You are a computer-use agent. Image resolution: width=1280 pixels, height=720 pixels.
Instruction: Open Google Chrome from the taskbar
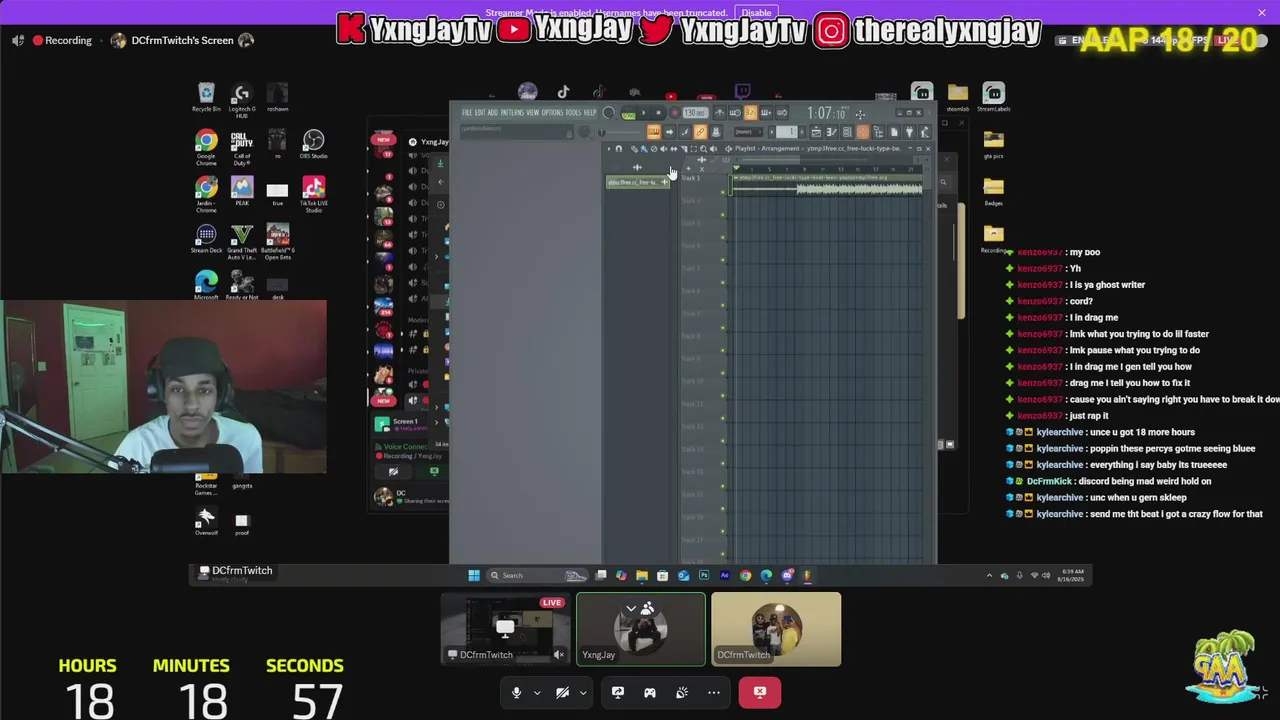click(745, 575)
